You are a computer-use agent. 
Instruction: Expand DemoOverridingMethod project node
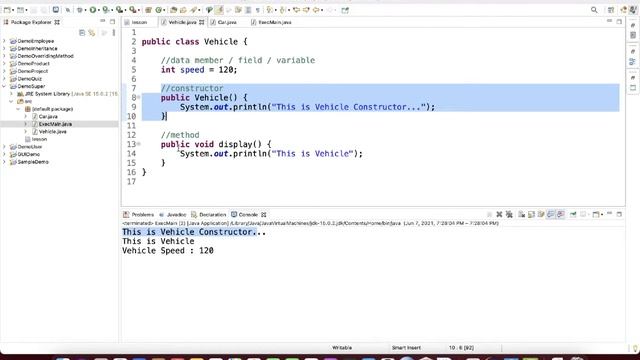click(x=4, y=56)
